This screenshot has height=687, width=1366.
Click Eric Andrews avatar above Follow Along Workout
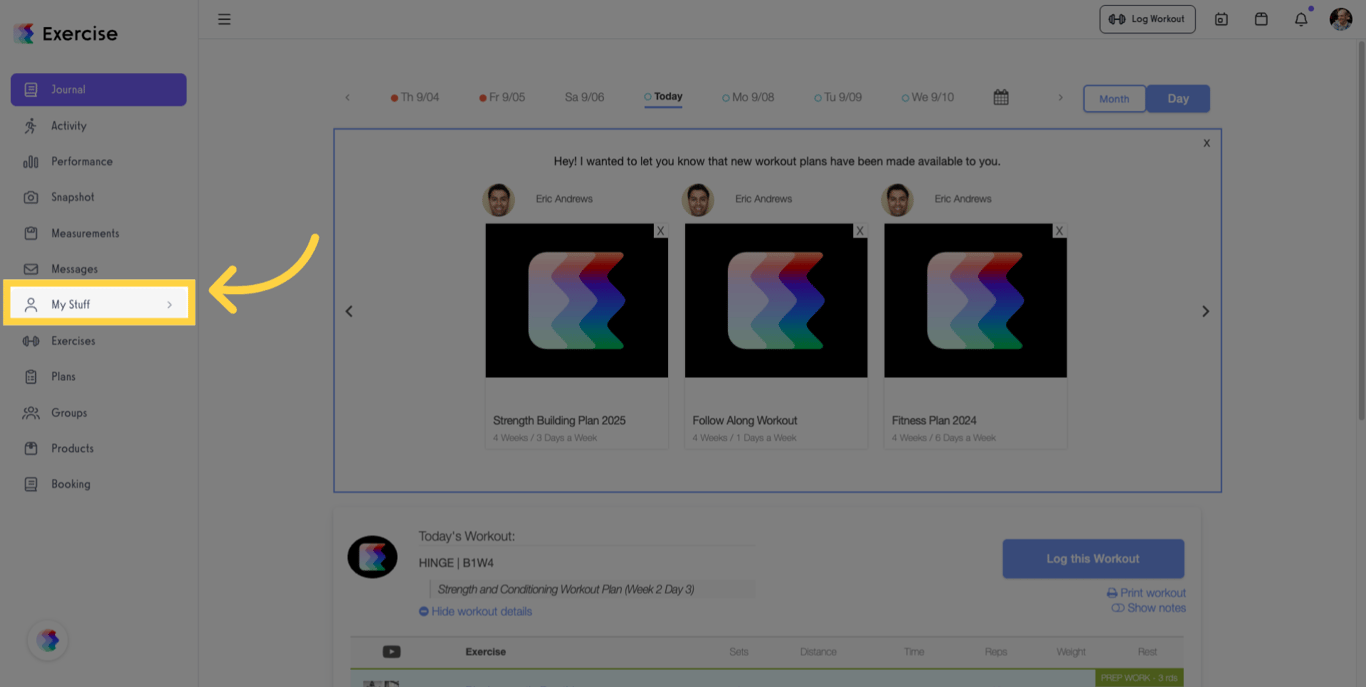pos(698,200)
